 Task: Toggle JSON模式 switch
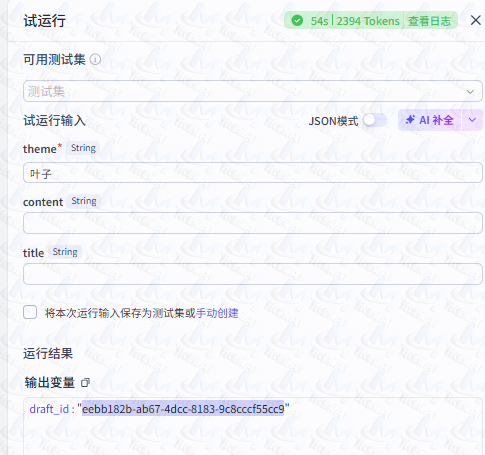coord(375,120)
